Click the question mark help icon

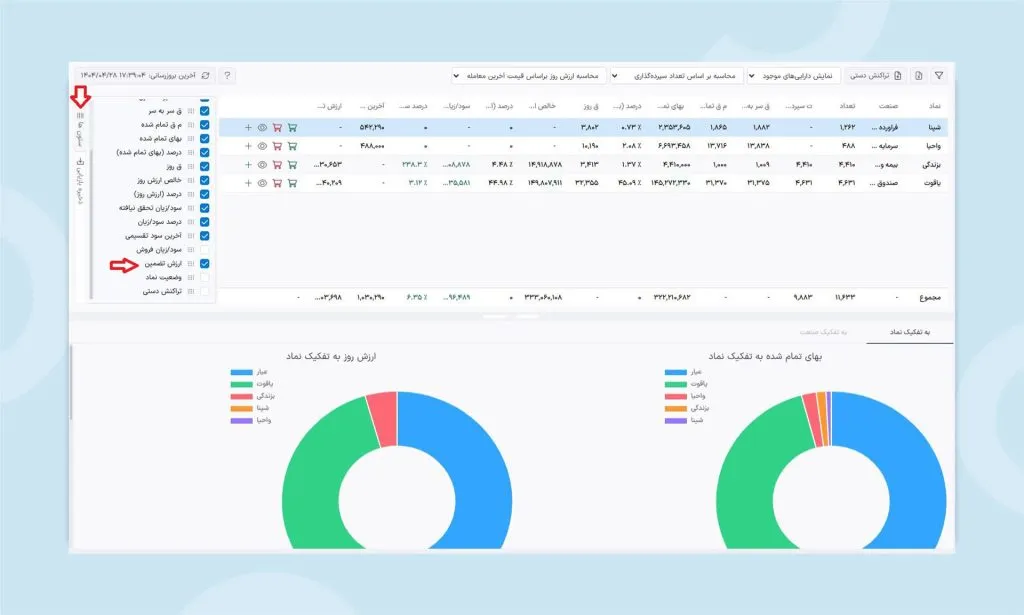tap(227, 76)
